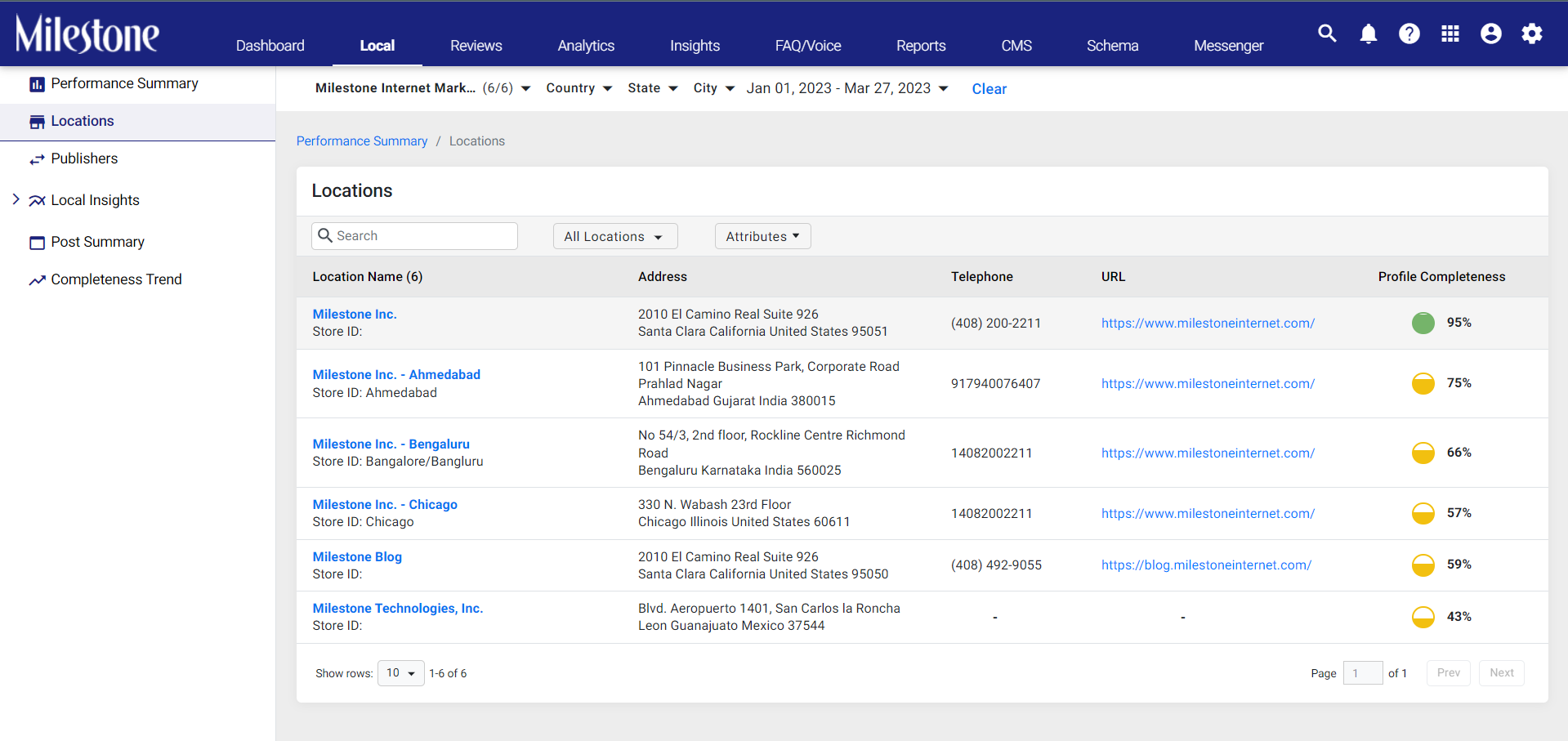The height and width of the screenshot is (741, 1568).
Task: Open Milestone Inc. - Bengaluru location
Action: click(x=391, y=444)
